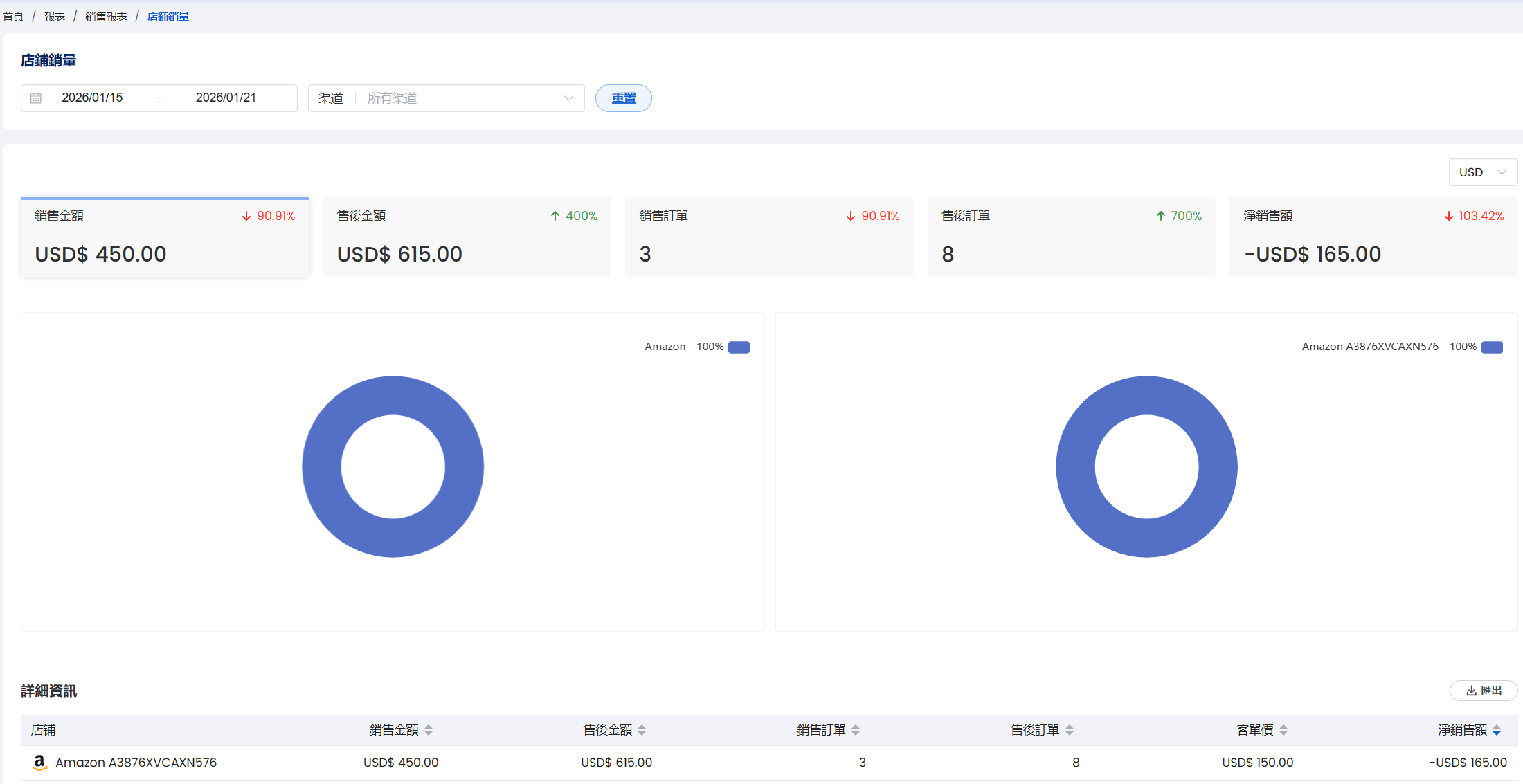Click the 詳細資訊 section heading
This screenshot has height=784, width=1523.
click(49, 691)
